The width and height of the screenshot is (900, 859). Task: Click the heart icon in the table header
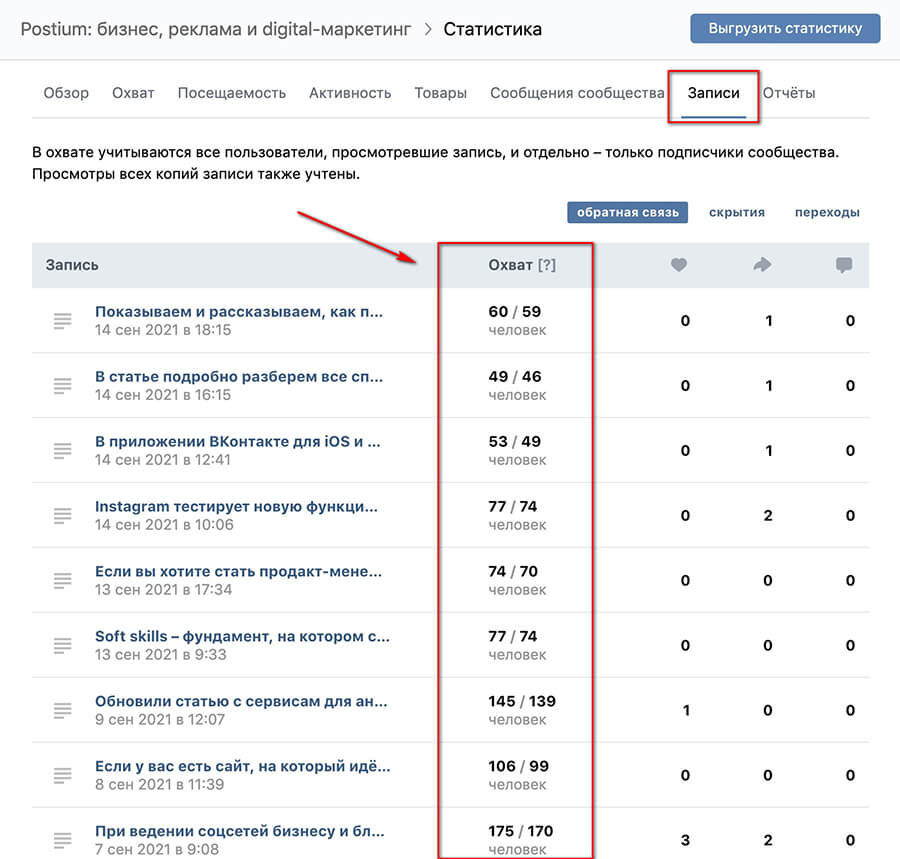679,264
